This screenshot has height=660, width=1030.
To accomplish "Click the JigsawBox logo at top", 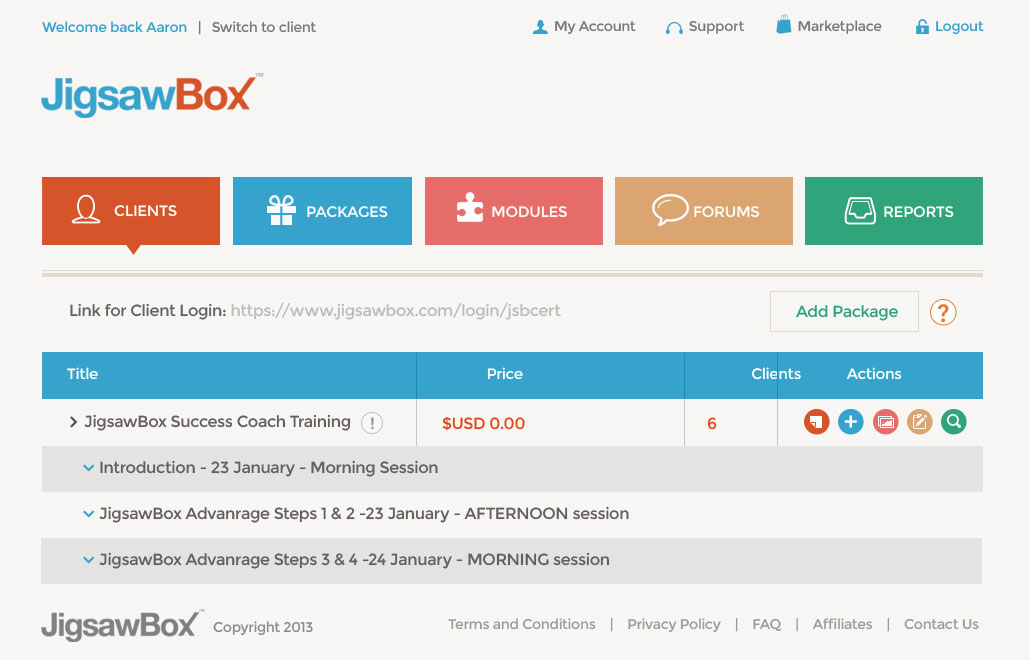I will (x=150, y=96).
